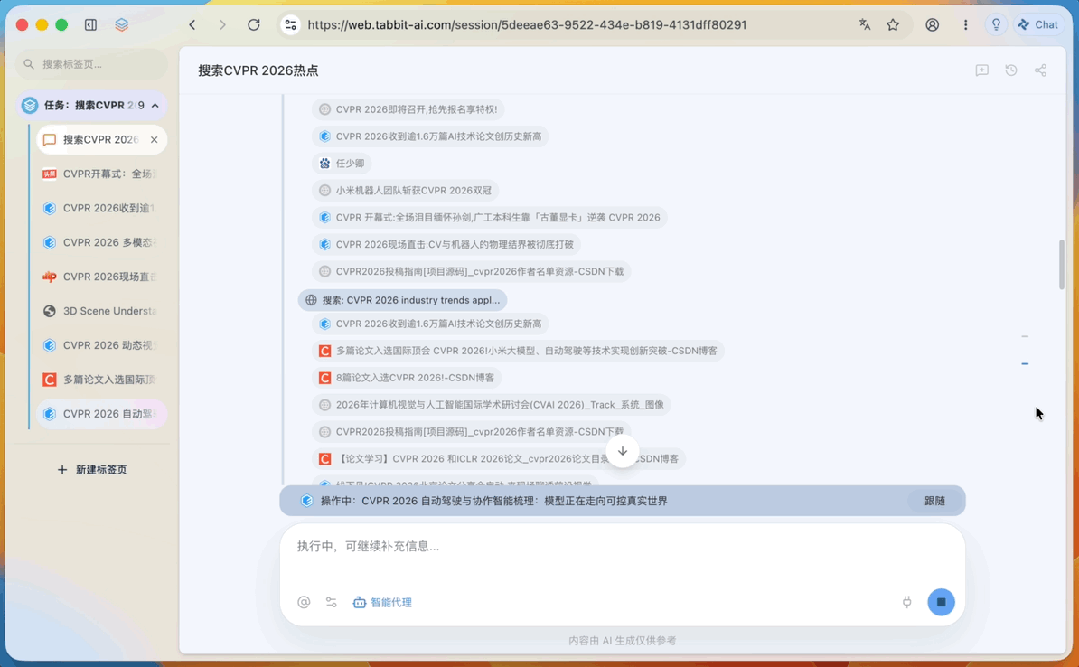Share the session via share icon

pos(1040,70)
